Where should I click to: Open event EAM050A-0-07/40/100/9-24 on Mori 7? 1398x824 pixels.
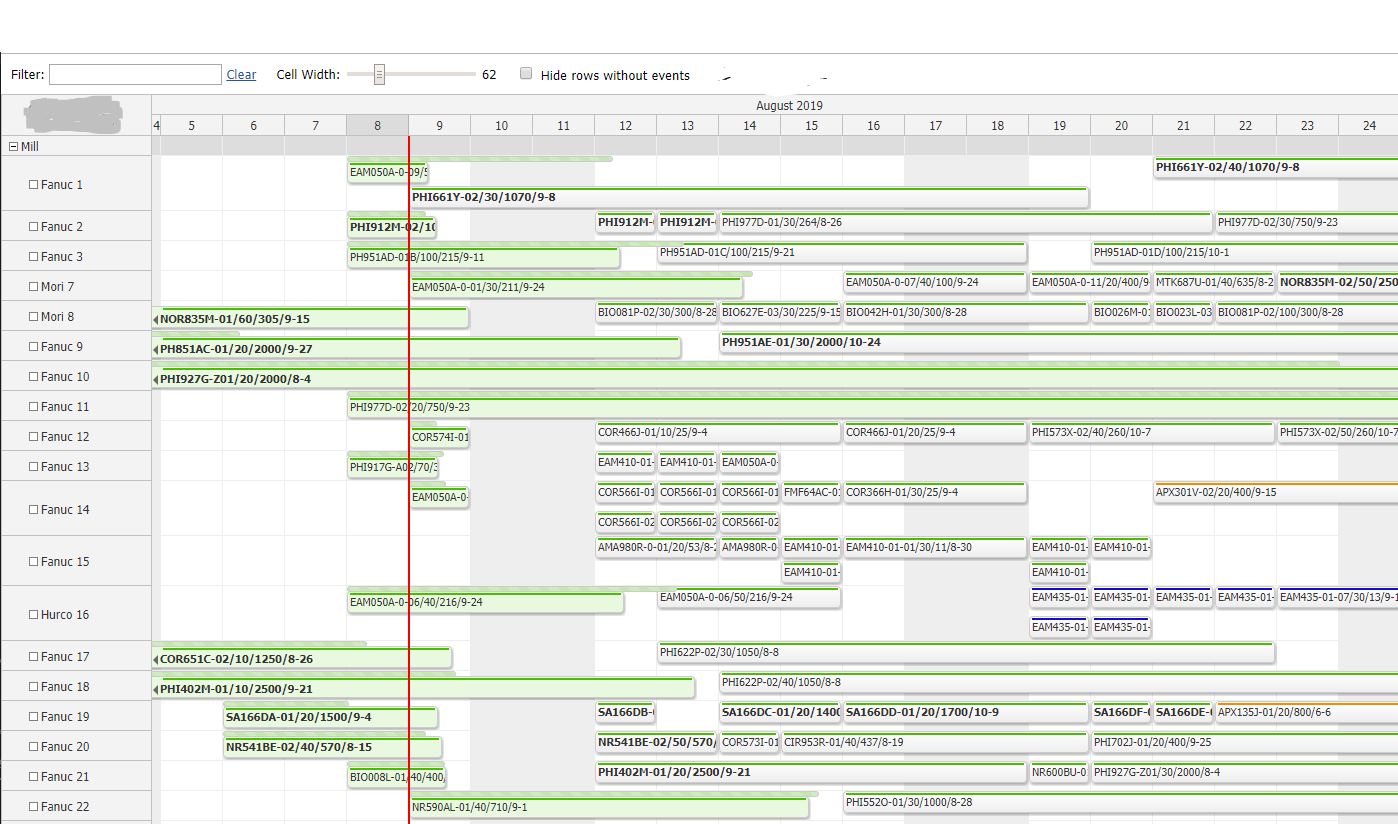[935, 283]
